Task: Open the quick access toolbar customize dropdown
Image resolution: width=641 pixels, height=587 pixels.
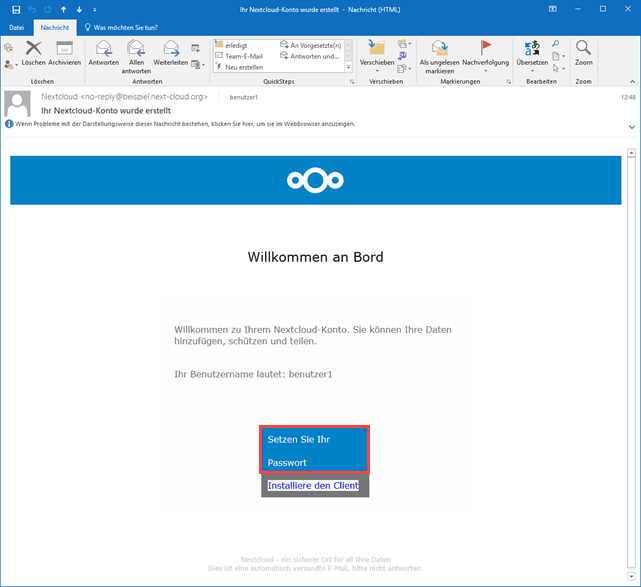Action: [95, 9]
